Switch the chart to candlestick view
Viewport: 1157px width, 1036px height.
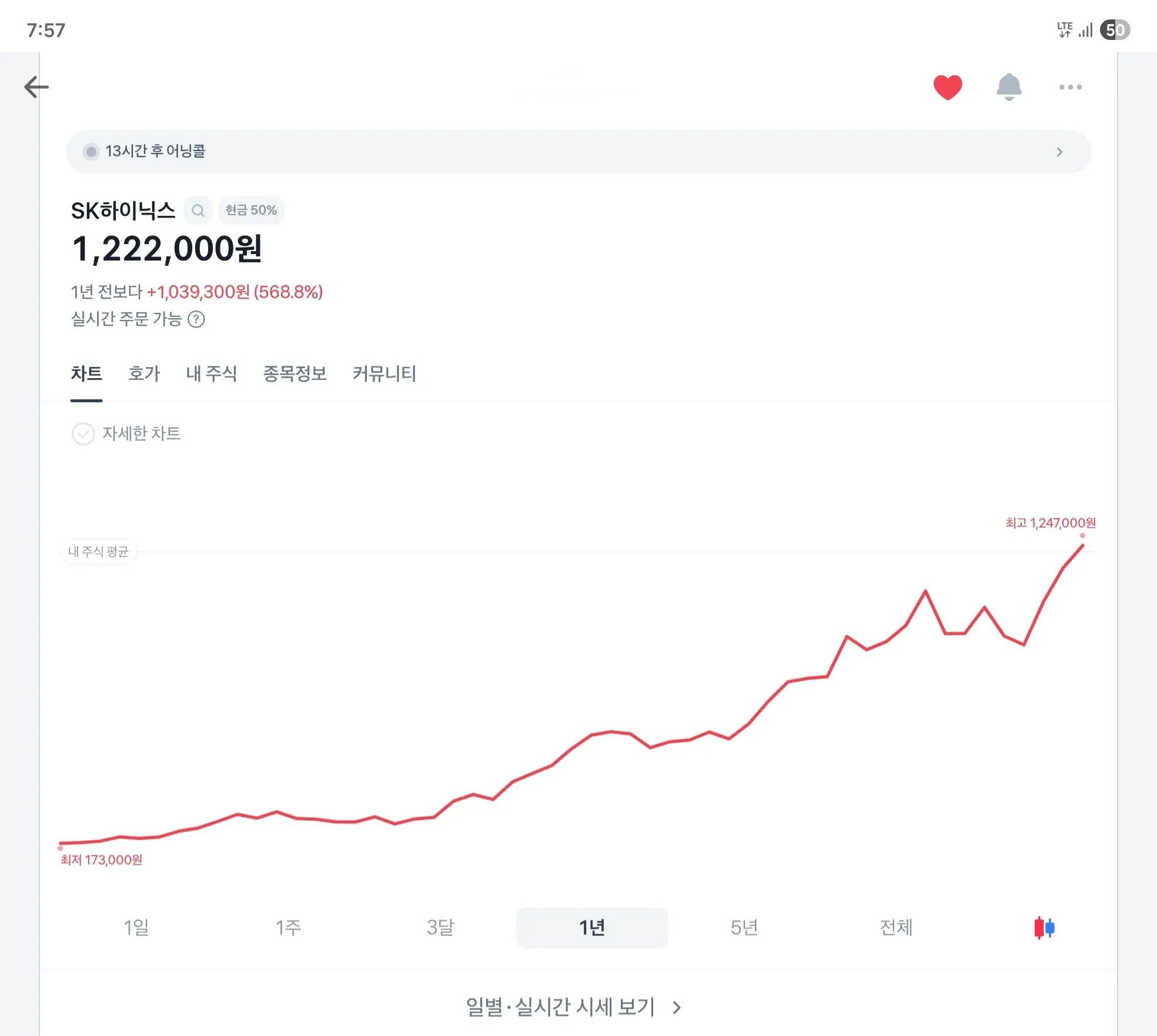pyautogui.click(x=1044, y=928)
